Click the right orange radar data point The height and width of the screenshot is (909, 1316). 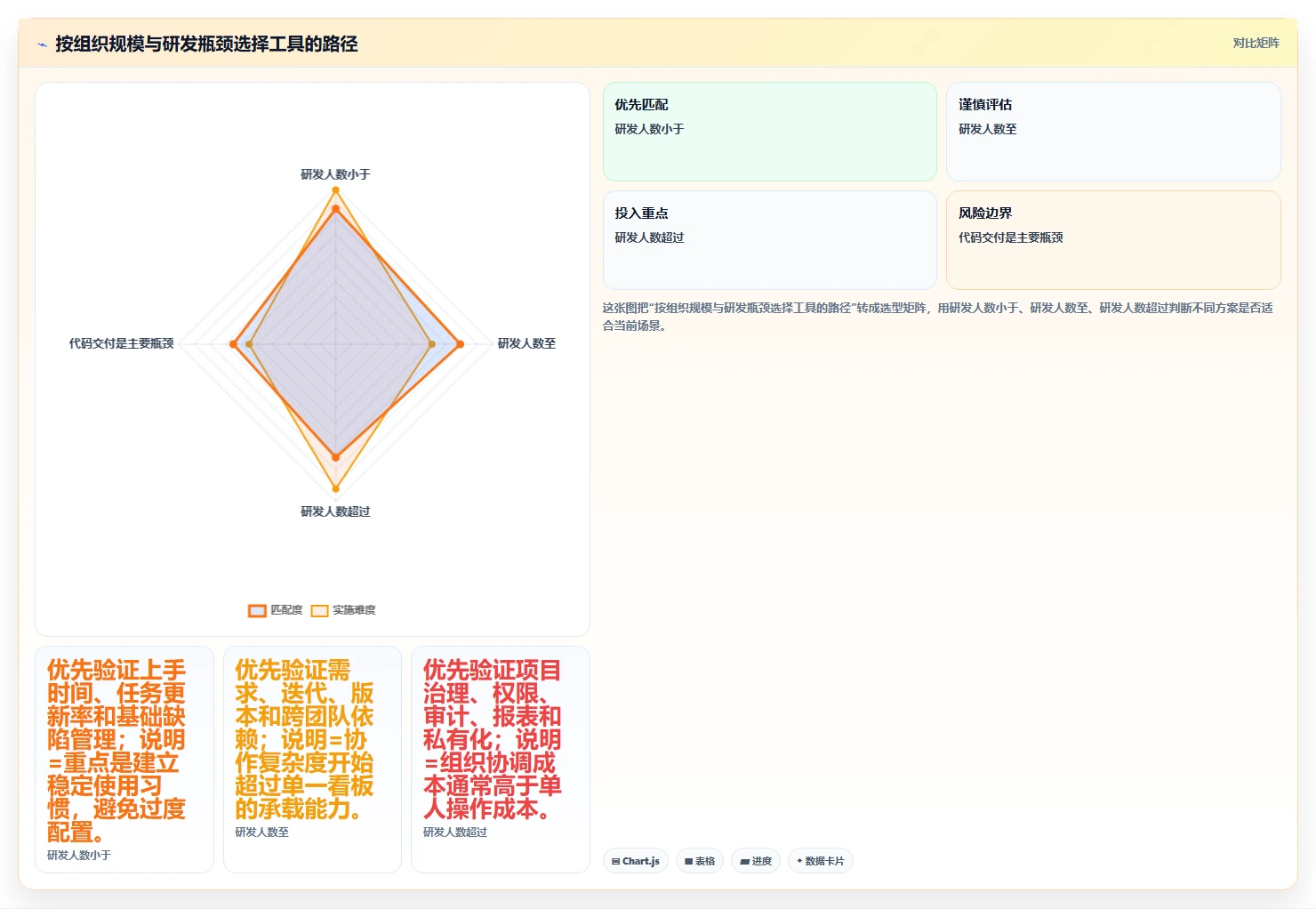[460, 343]
